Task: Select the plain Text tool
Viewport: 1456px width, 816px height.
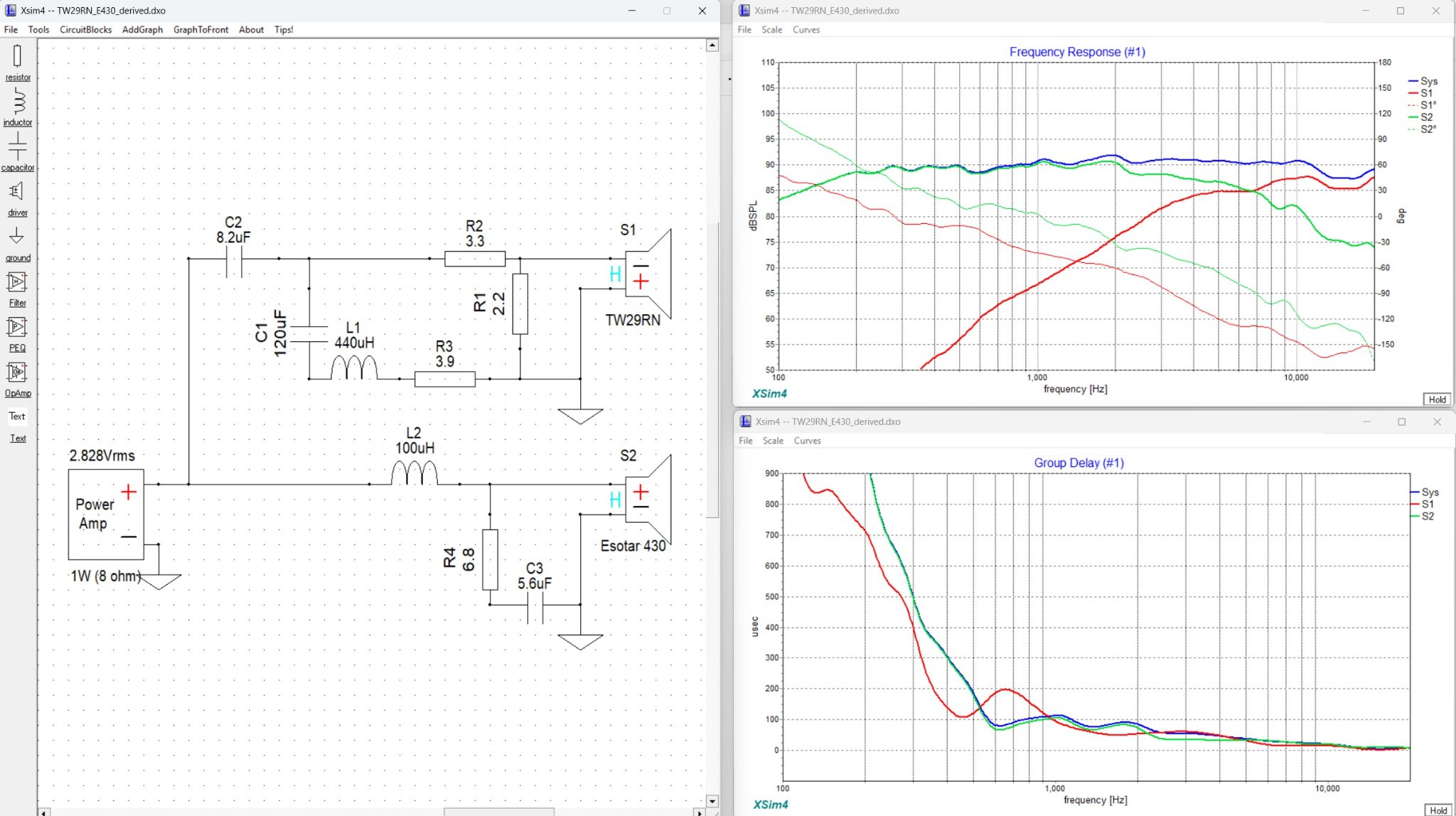Action: click(17, 416)
